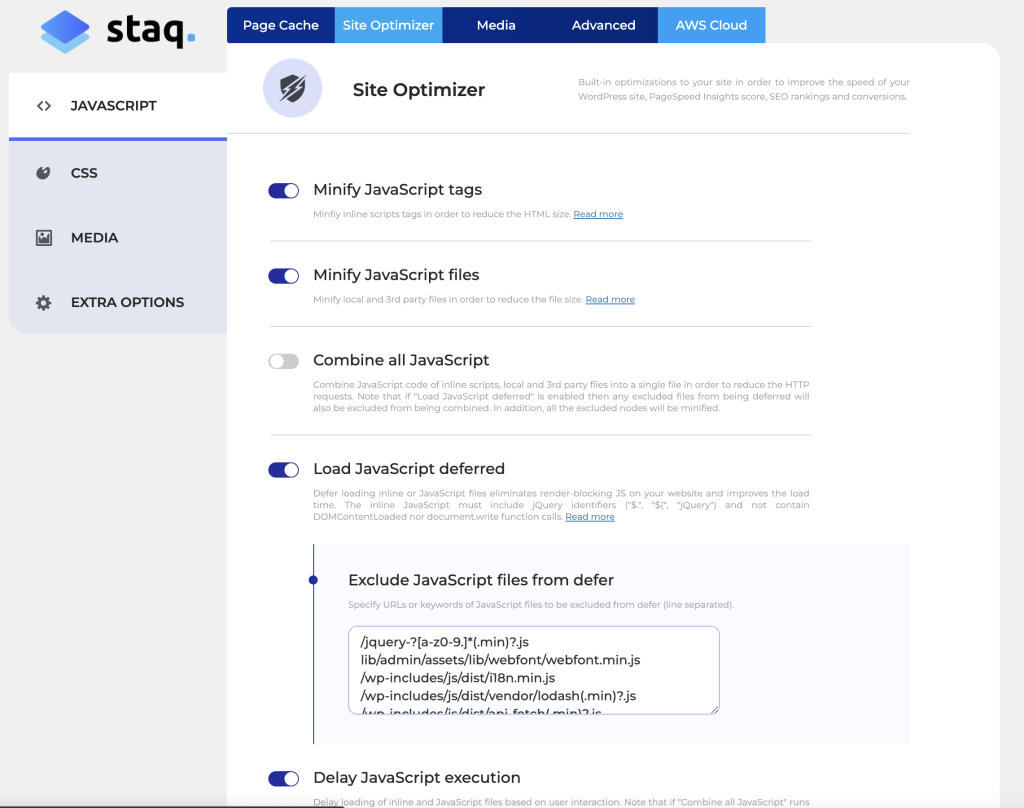Viewport: 1024px width, 808px height.
Task: Turn off Load JavaScript deferred
Action: pos(284,470)
